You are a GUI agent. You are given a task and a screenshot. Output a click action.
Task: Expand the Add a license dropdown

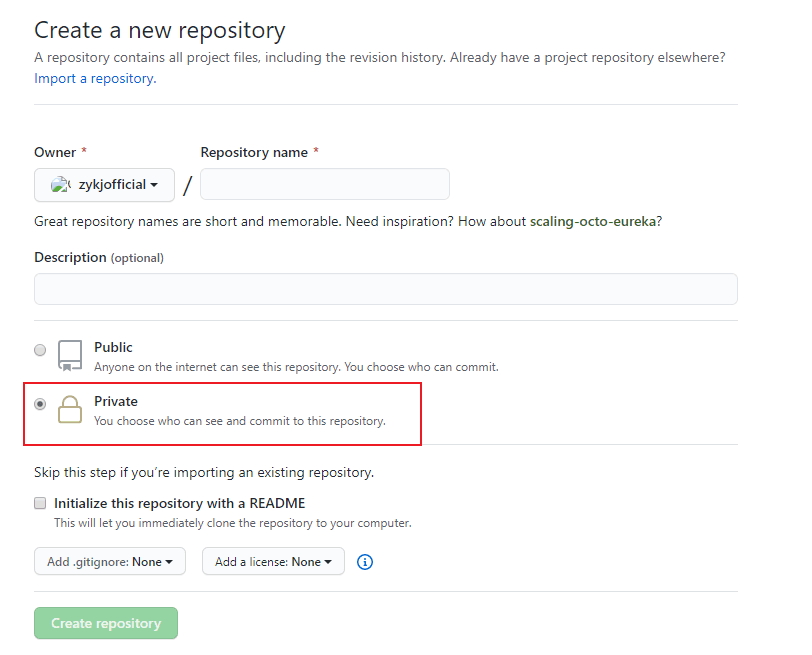pos(273,562)
